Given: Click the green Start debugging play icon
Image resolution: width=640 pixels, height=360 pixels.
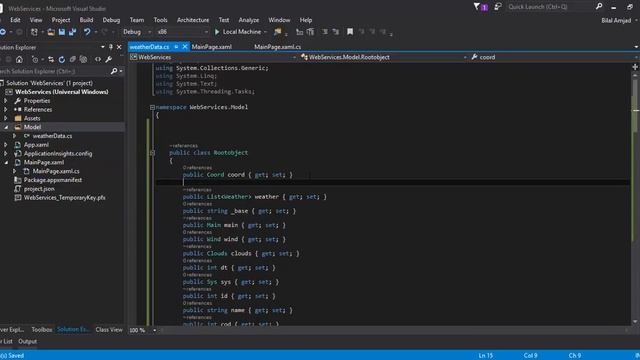Looking at the screenshot, I should 217,32.
